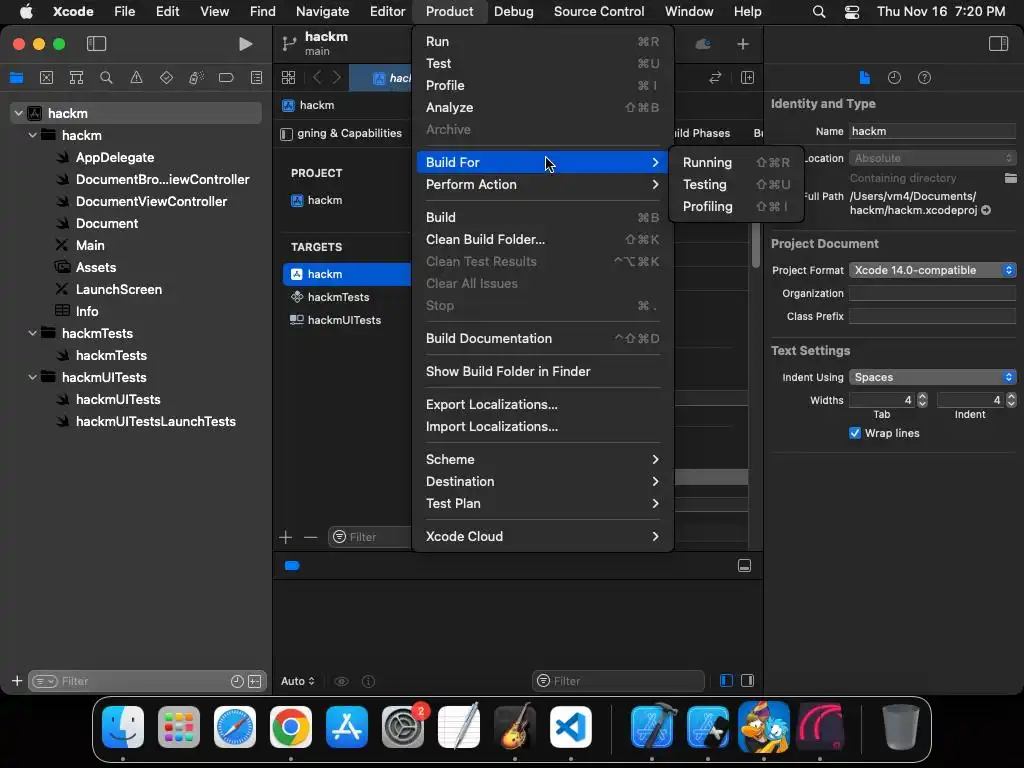Choose containing directory folder icon
Image resolution: width=1024 pixels, height=768 pixels.
tap(1010, 178)
